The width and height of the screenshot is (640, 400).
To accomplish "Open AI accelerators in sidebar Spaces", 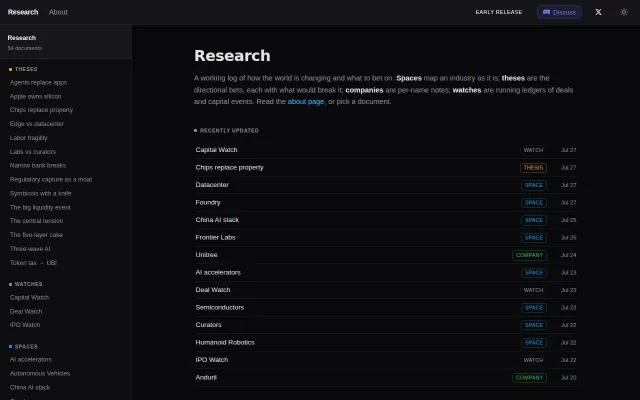I will coord(31,360).
